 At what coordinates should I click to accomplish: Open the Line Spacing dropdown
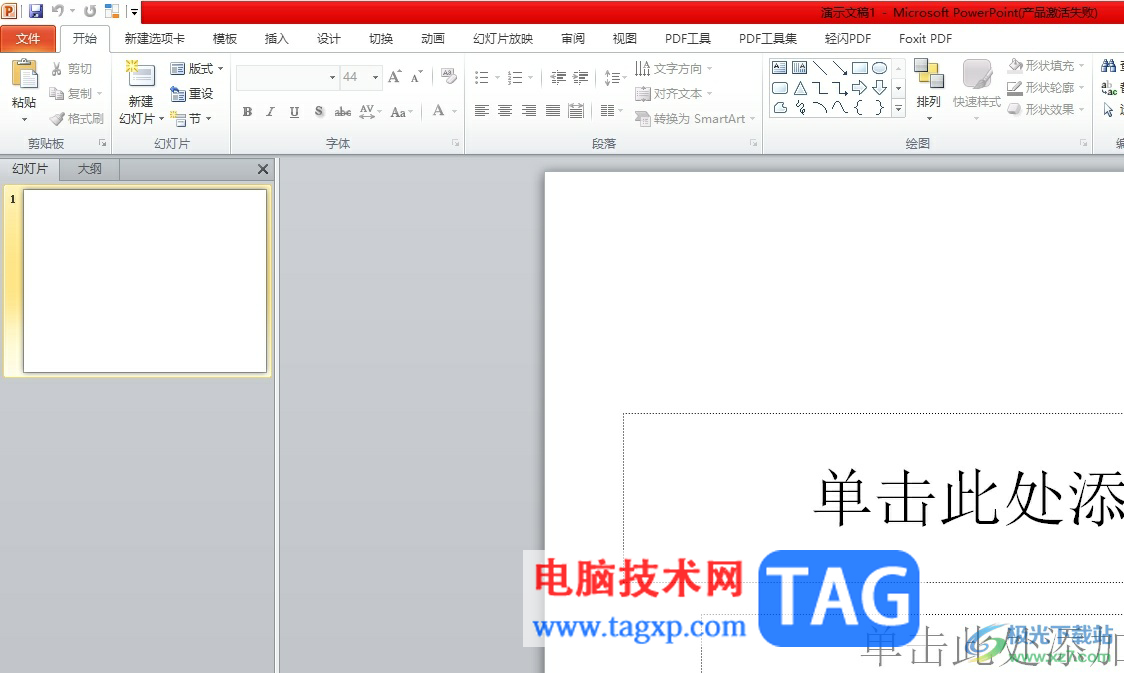615,77
